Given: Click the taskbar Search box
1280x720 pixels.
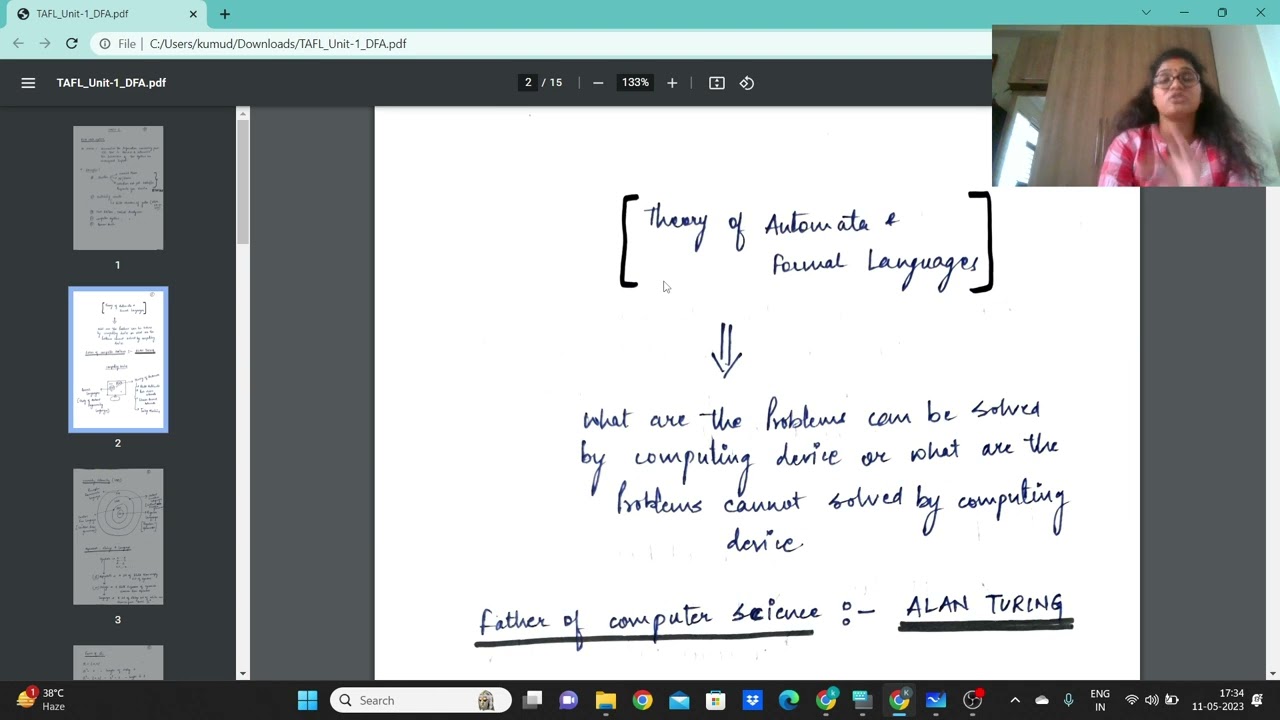Looking at the screenshot, I should tap(420, 700).
